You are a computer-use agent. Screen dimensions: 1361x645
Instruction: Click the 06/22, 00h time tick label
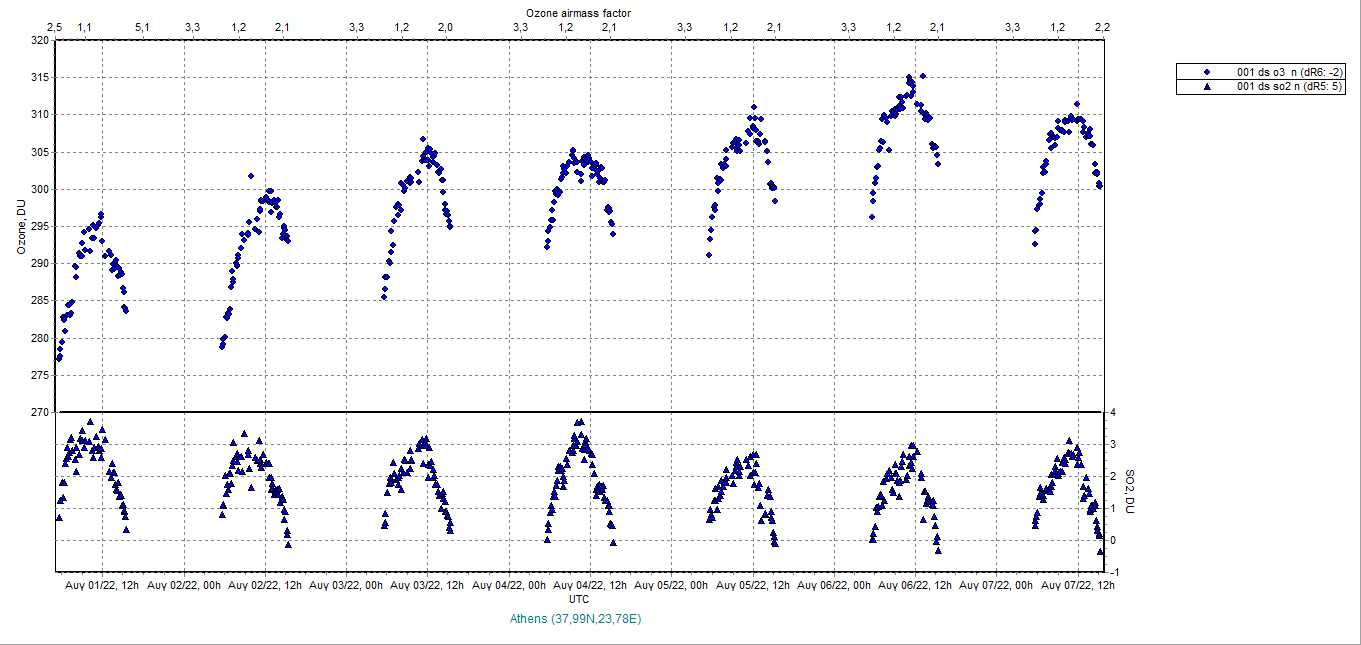[x=834, y=585]
